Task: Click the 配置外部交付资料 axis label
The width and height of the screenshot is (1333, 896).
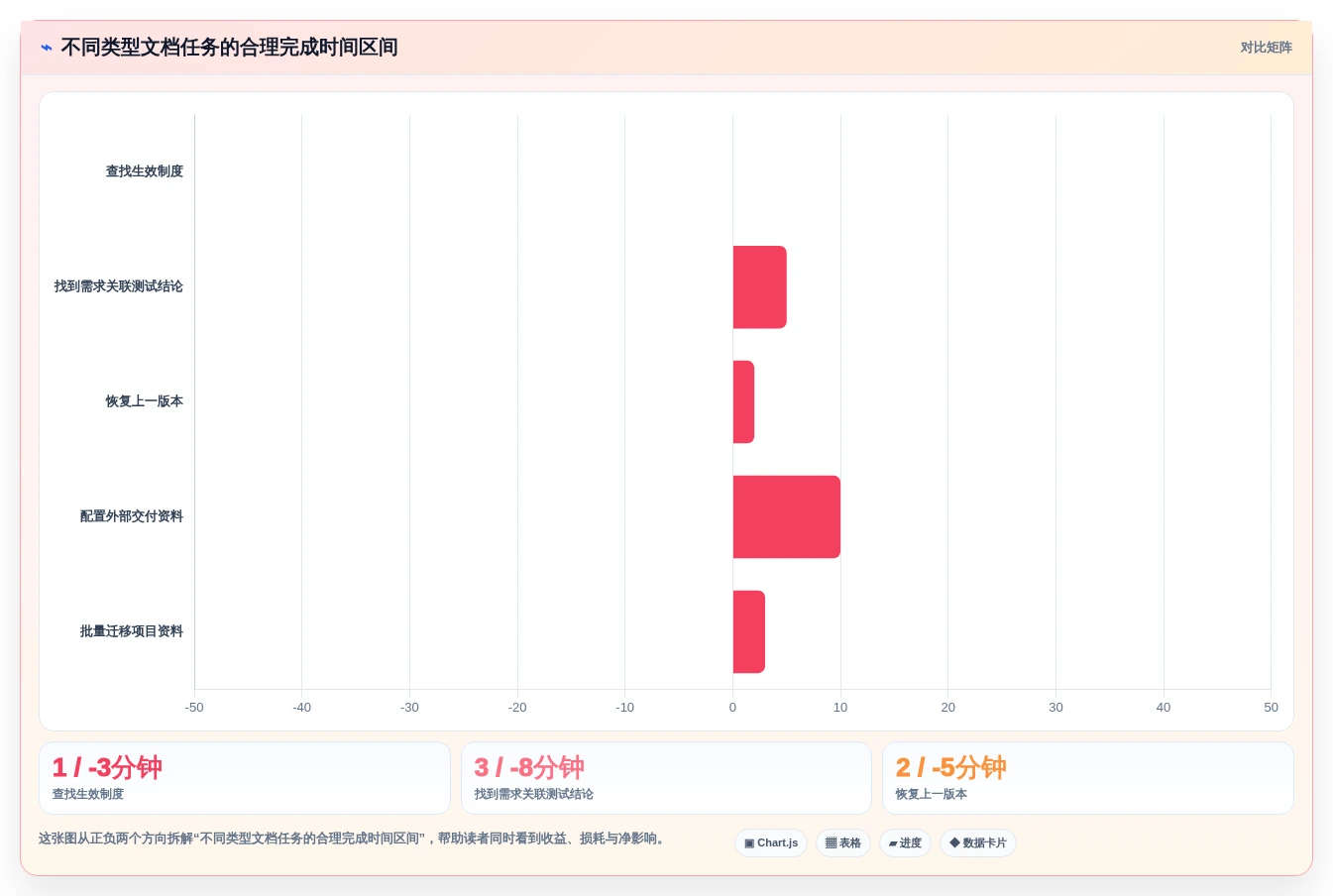Action: click(132, 516)
